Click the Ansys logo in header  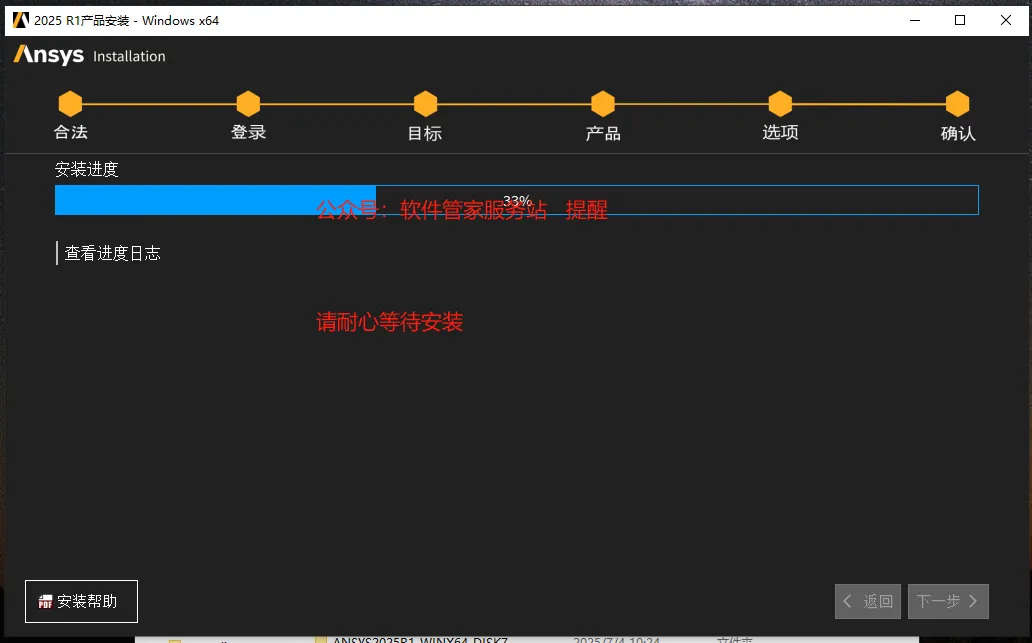click(49, 55)
